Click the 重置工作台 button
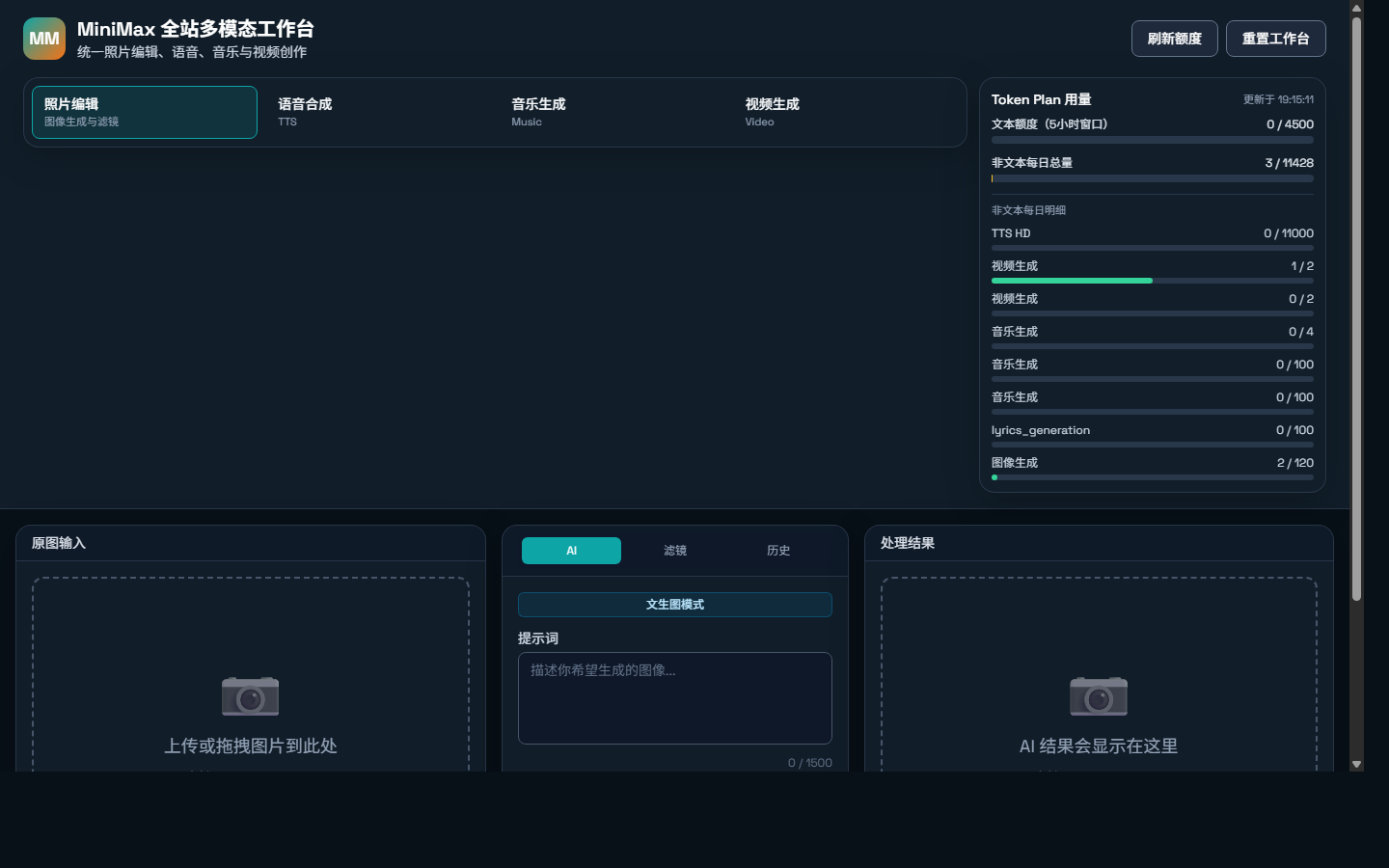 [x=1275, y=39]
